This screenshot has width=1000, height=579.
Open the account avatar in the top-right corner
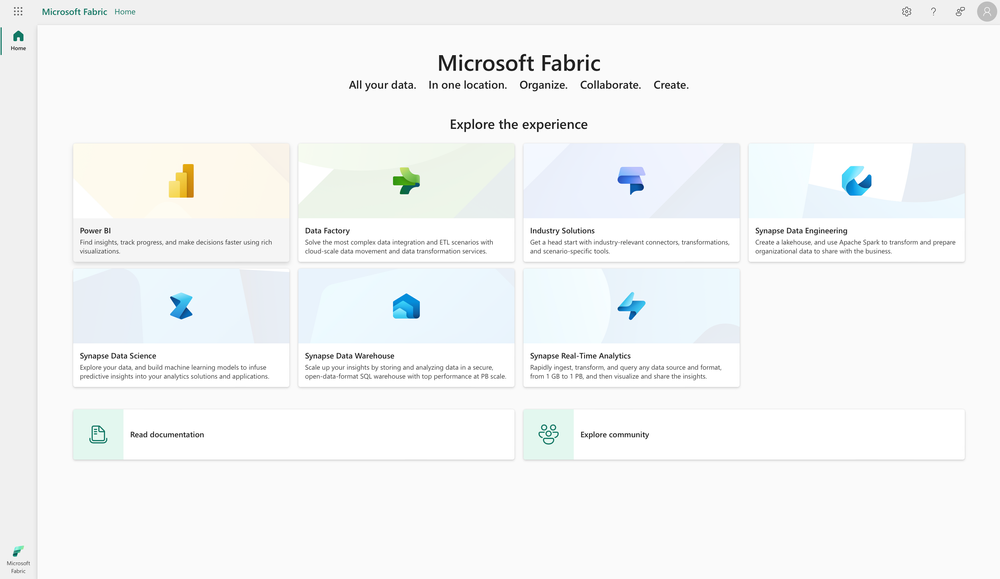tap(985, 11)
